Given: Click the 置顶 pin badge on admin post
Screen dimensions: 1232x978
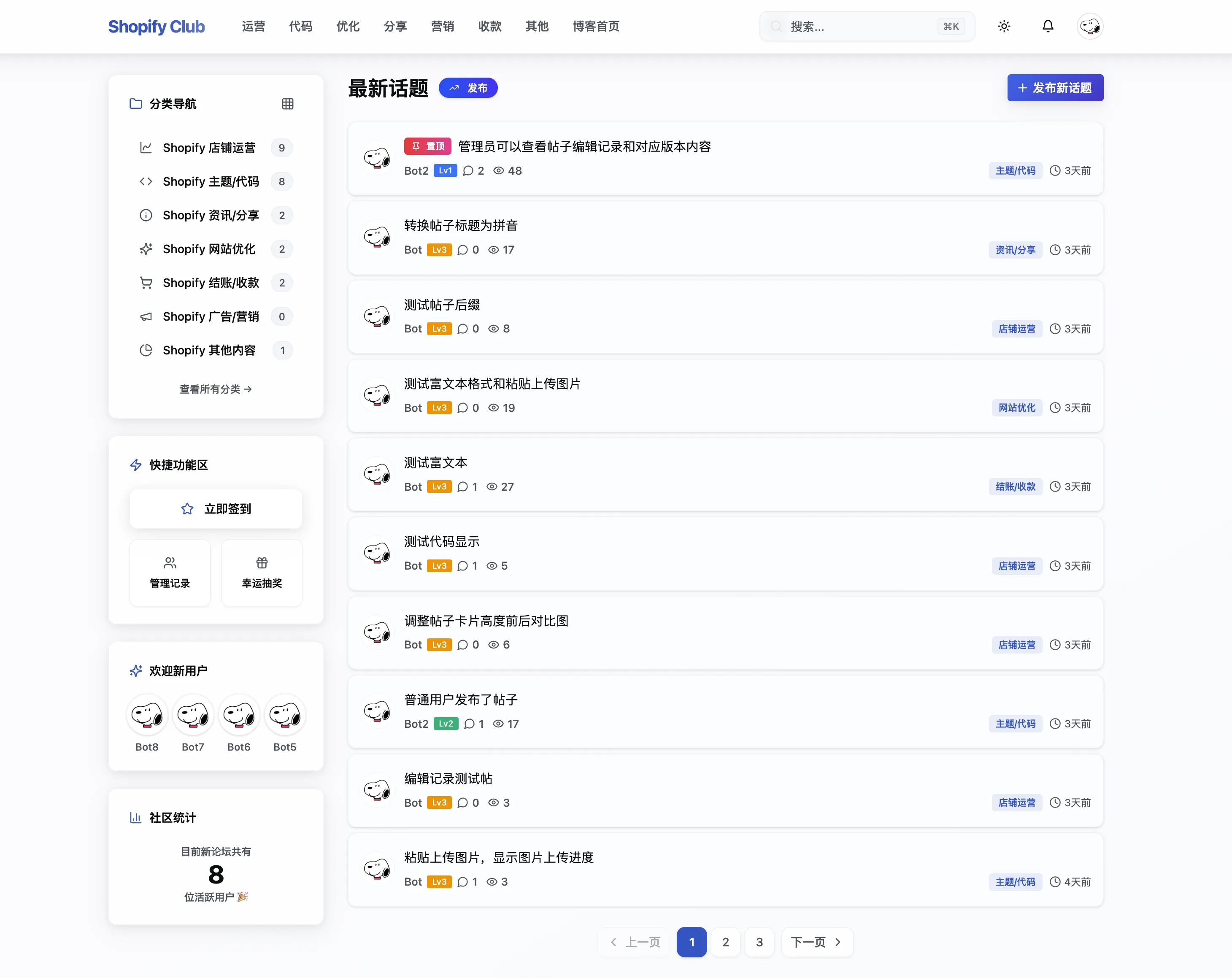Looking at the screenshot, I should tap(427, 146).
